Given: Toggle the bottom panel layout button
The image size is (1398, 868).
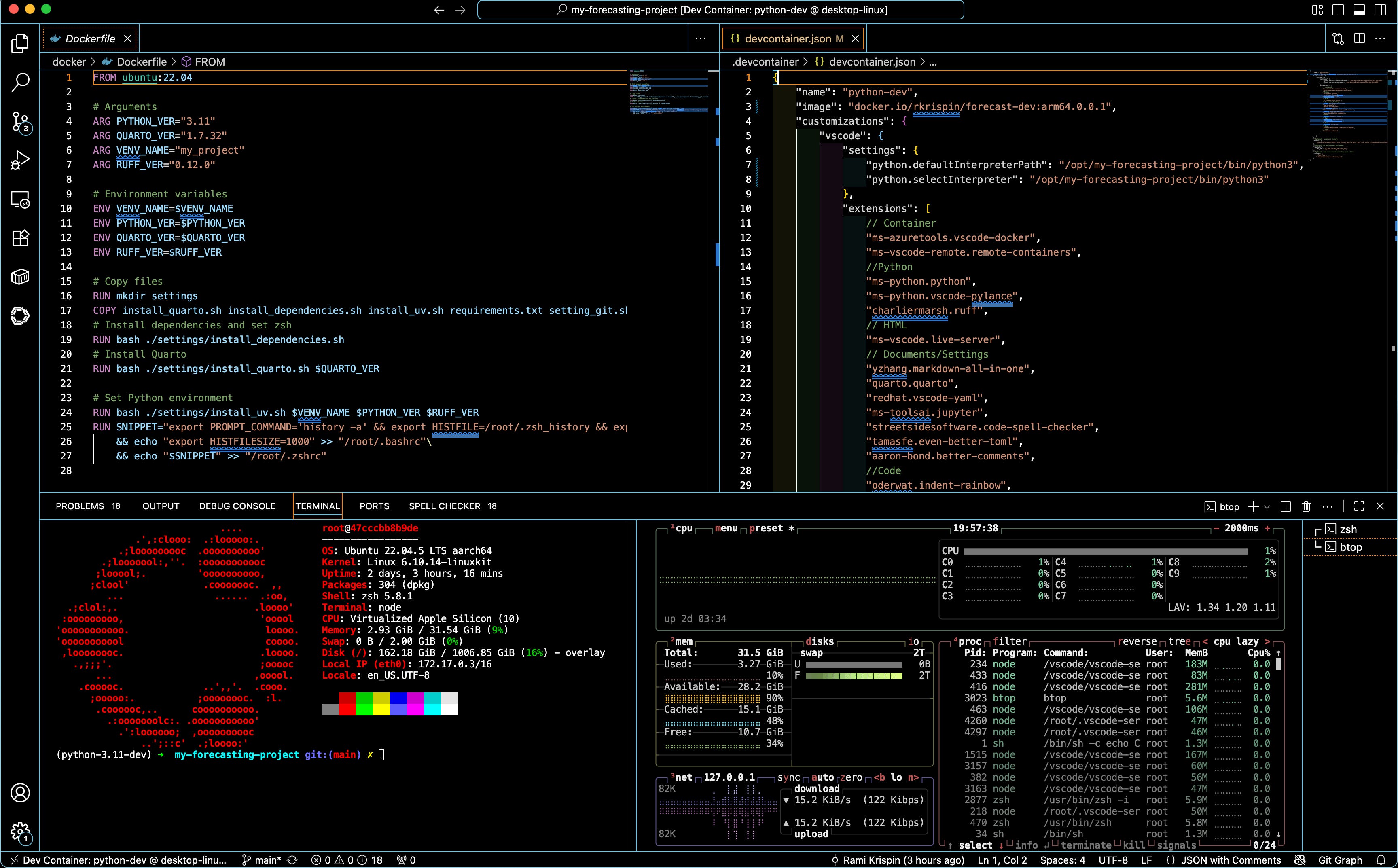Looking at the screenshot, I should (x=1359, y=10).
